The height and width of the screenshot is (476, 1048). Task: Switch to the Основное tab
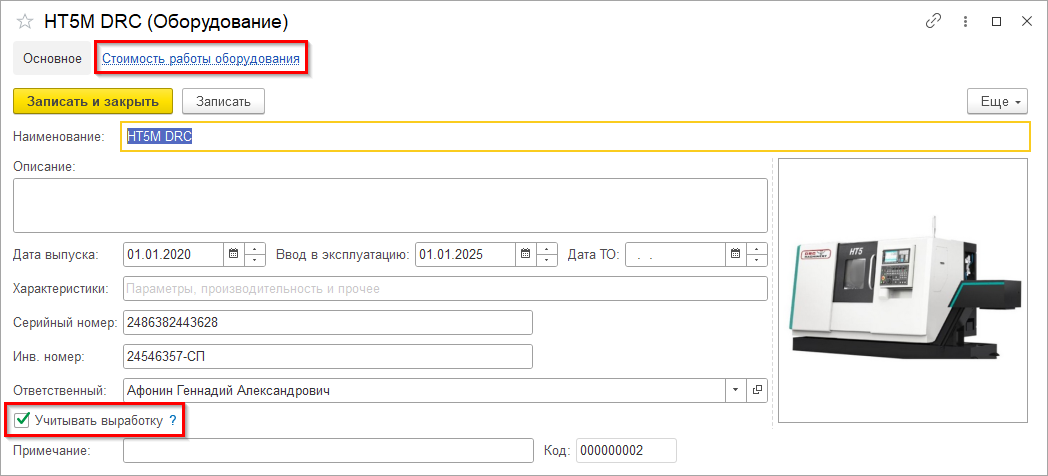click(x=52, y=59)
